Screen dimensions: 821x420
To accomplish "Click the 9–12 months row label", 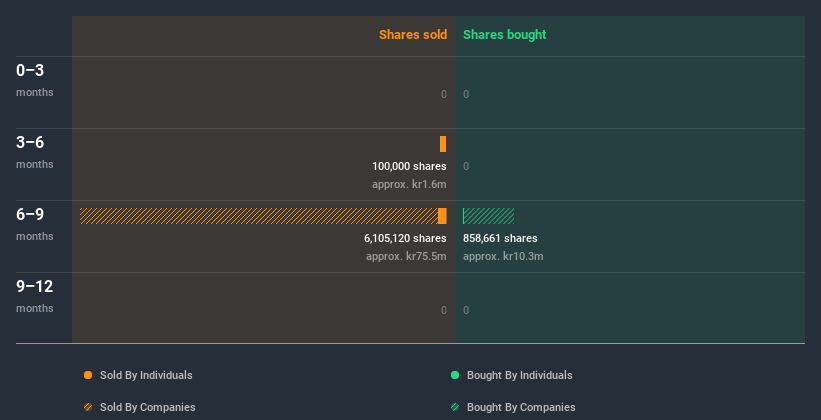I will tap(35, 296).
